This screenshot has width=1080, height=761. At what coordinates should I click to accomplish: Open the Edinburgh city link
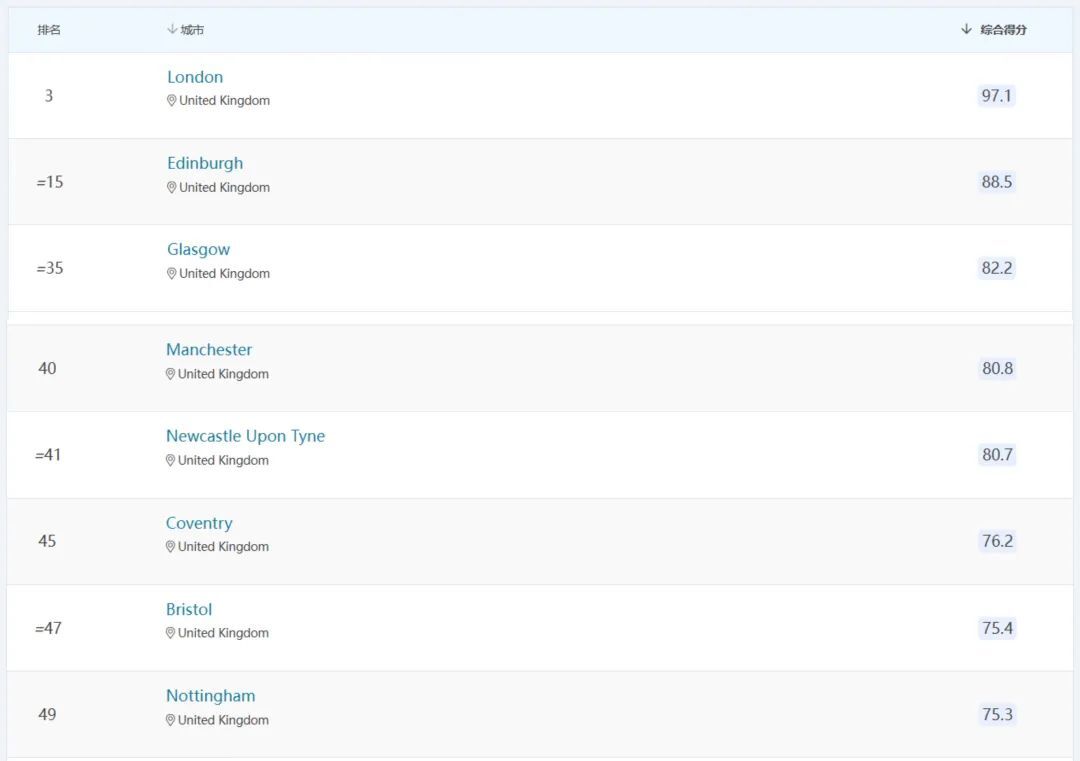tap(205, 163)
